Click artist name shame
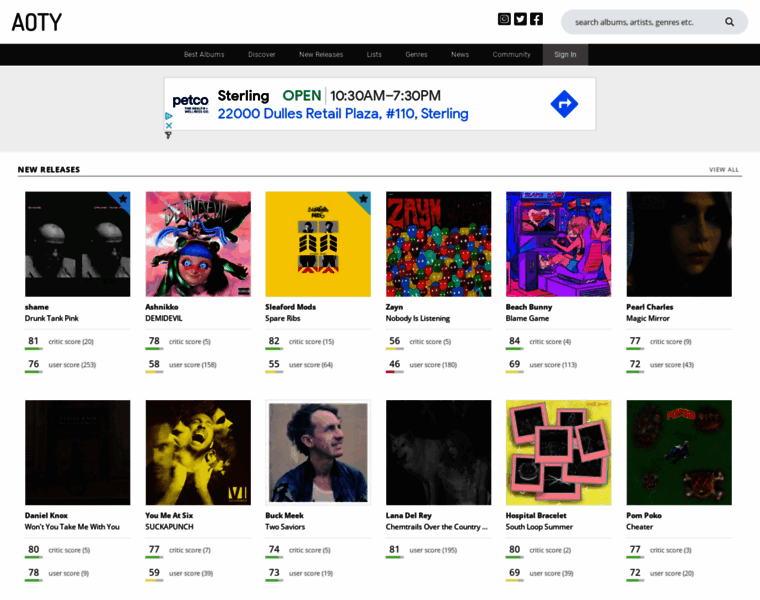The height and width of the screenshot is (600, 760). click(x=37, y=307)
